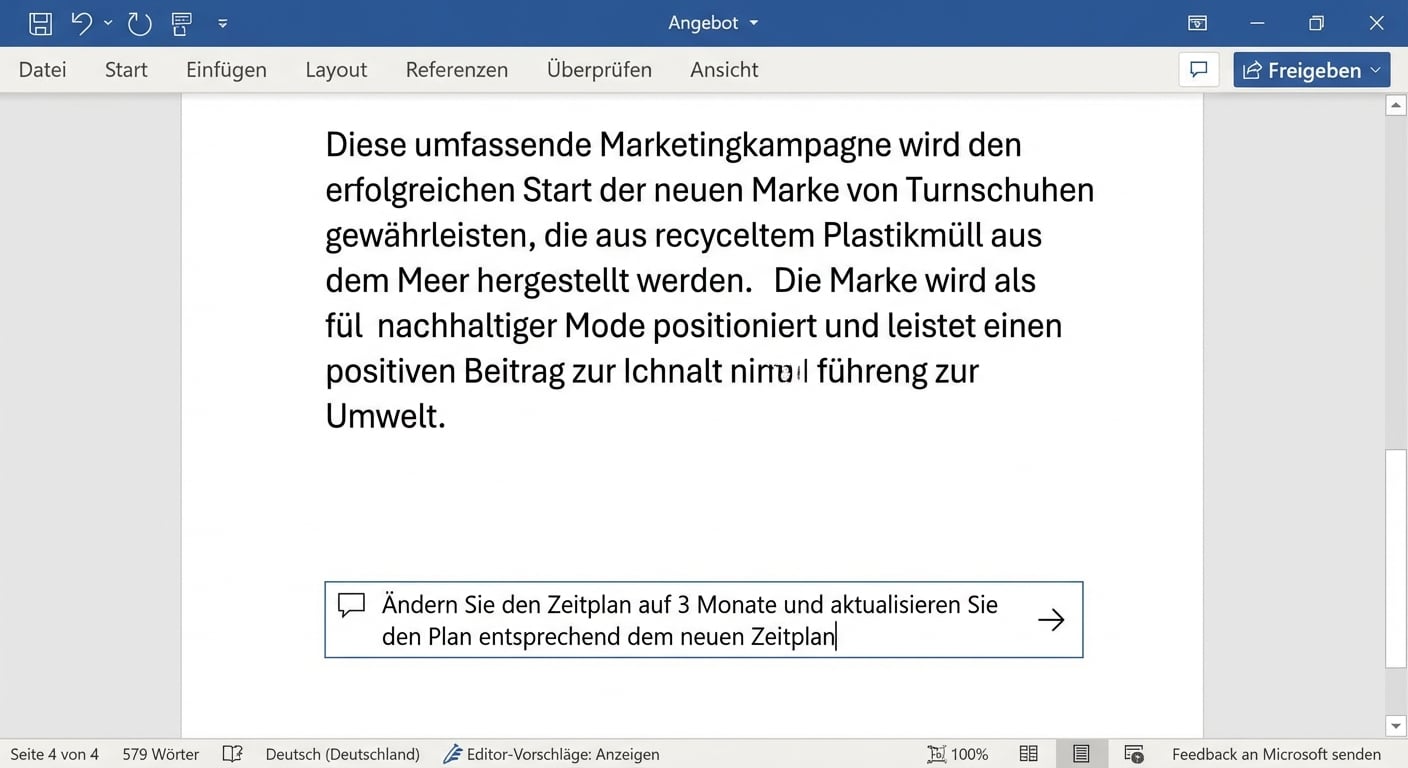Click the Ribbon display options icon
Image resolution: width=1408 pixels, height=768 pixels.
1197,22
